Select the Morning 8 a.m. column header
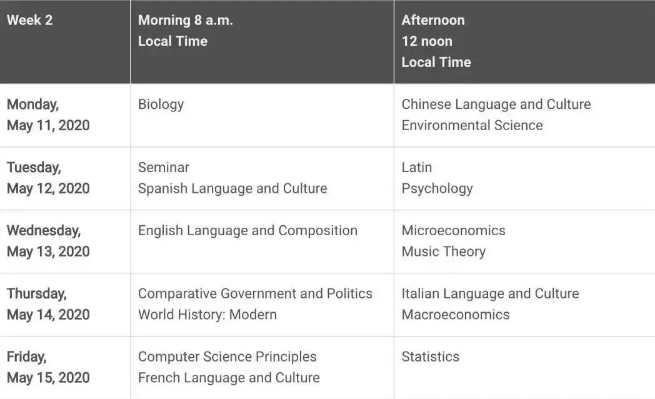 pyautogui.click(x=262, y=41)
